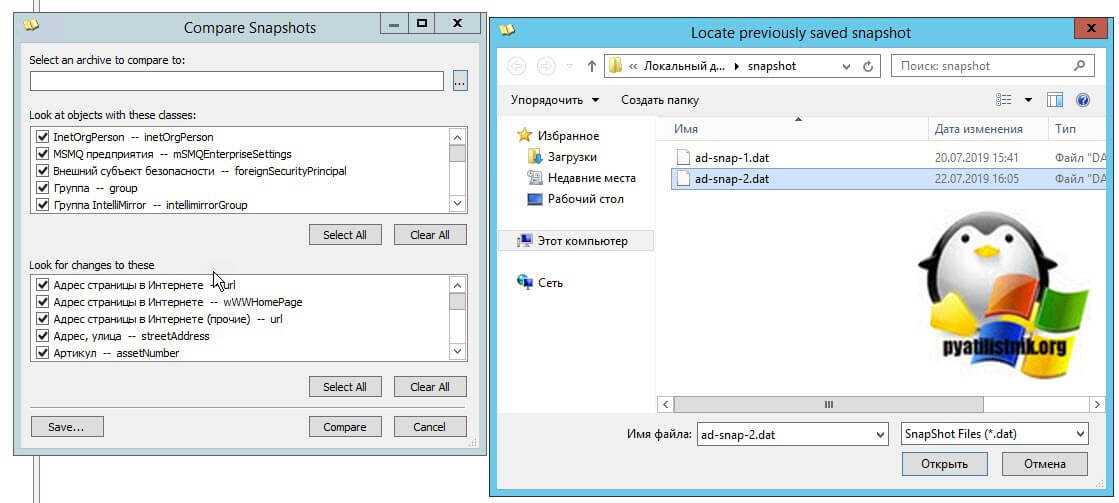Open the Имя файла combo box dropdown
The image size is (1119, 503).
pyautogui.click(x=879, y=433)
